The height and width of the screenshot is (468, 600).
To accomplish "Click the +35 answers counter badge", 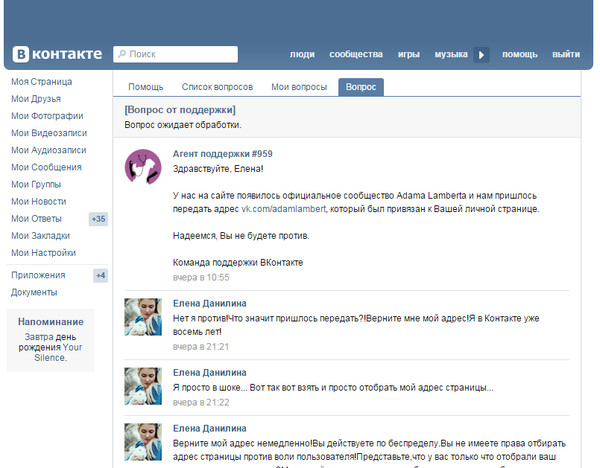I will [98, 219].
